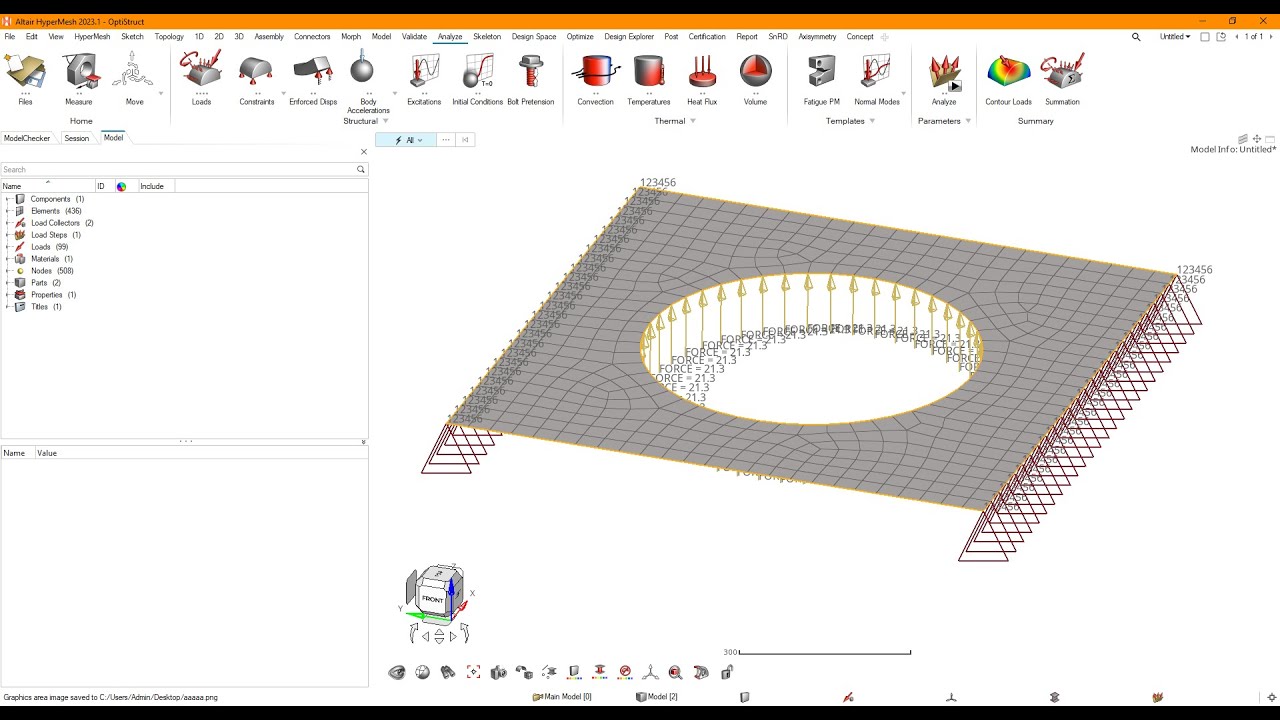The image size is (1280, 720).
Task: Expand the Thermal group dropdown arrow
Action: click(x=693, y=121)
